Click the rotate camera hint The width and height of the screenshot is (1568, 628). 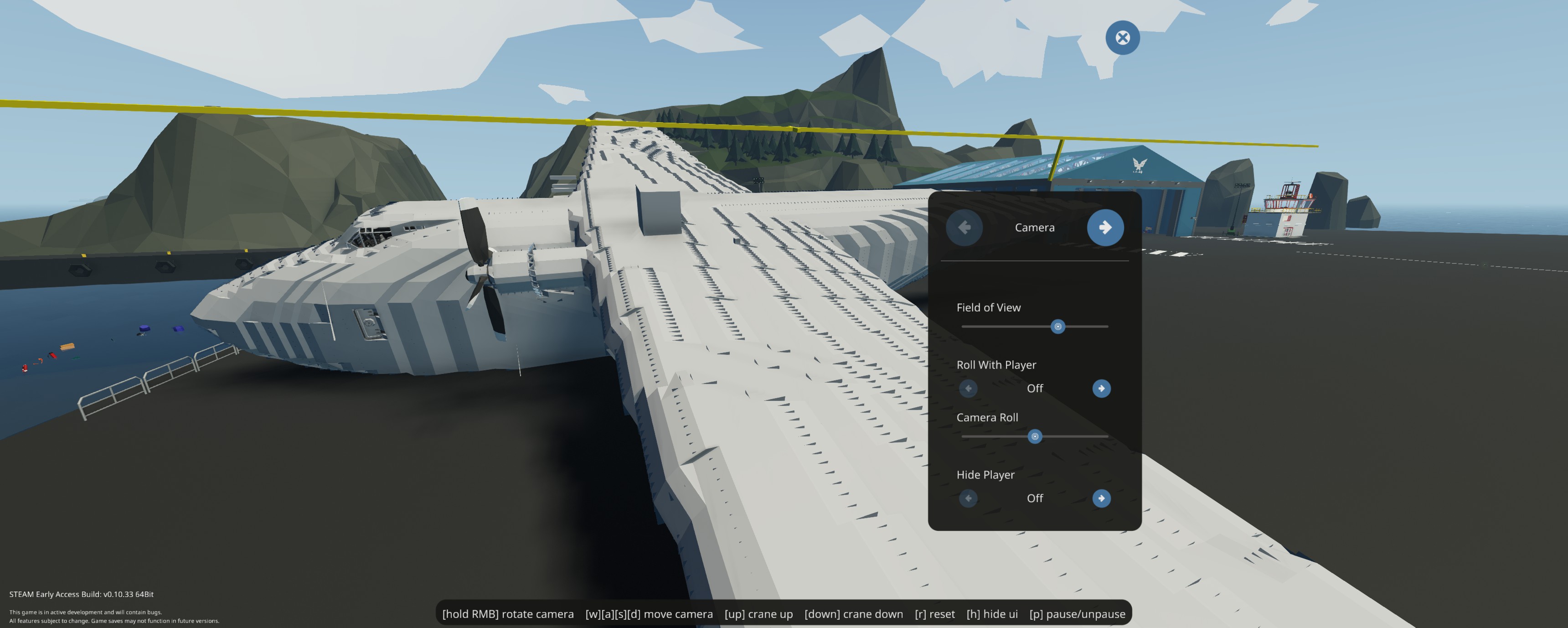(x=508, y=613)
